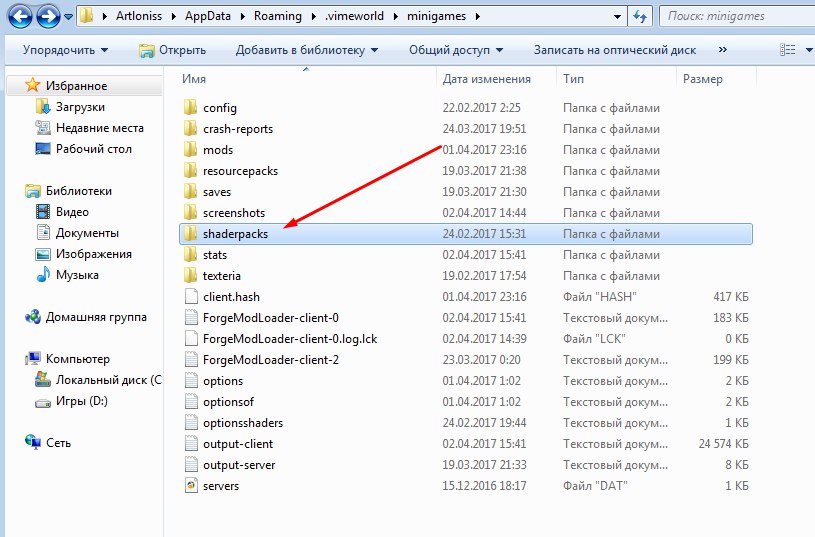The width and height of the screenshot is (815, 537).
Task: Open Рабочий стол from the sidebar
Action: (x=93, y=149)
